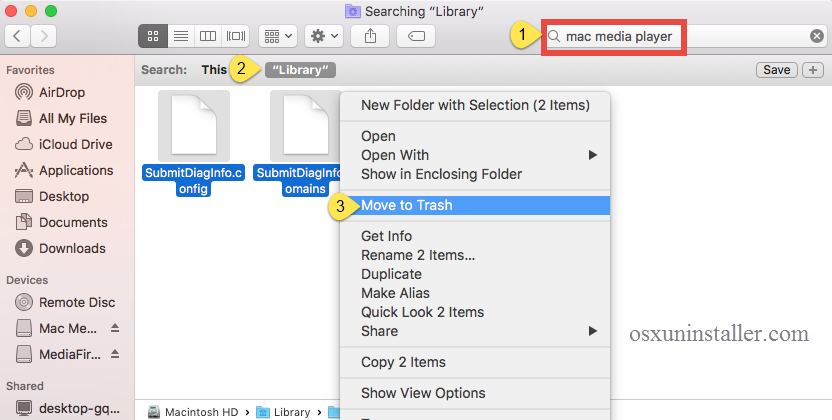832x420 pixels.
Task: Eject the Mac Me... device
Action: 114,328
